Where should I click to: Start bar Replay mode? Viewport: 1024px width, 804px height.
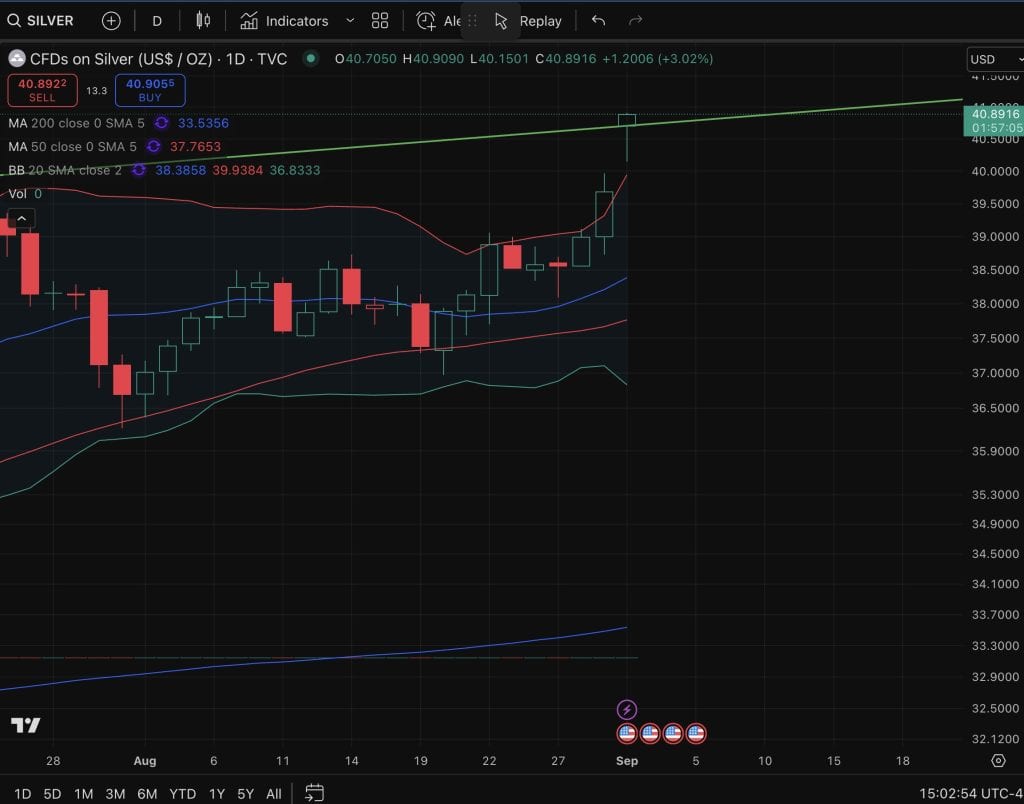coord(529,21)
